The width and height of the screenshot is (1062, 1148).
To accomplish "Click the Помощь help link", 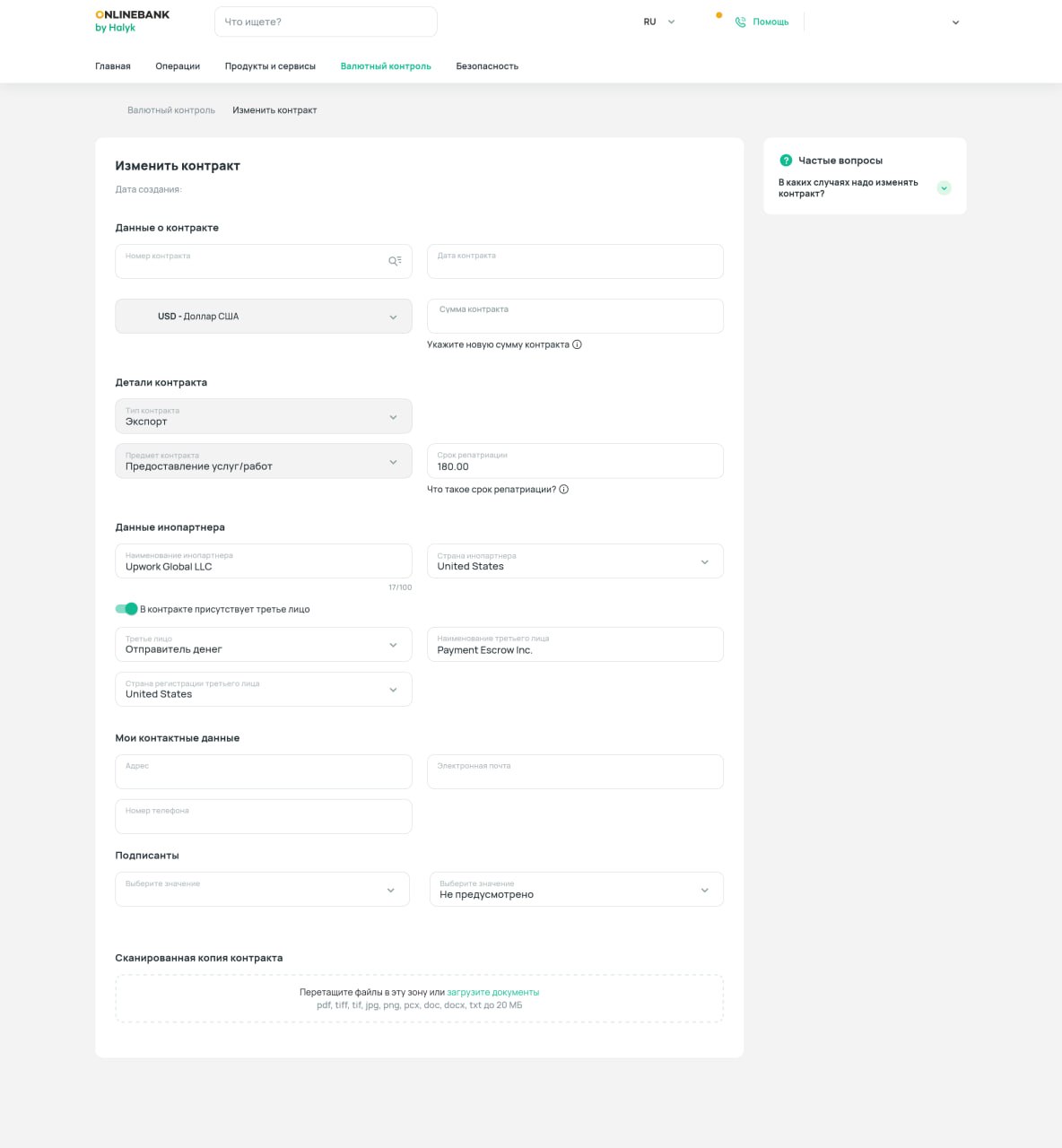I will pyautogui.click(x=770, y=22).
